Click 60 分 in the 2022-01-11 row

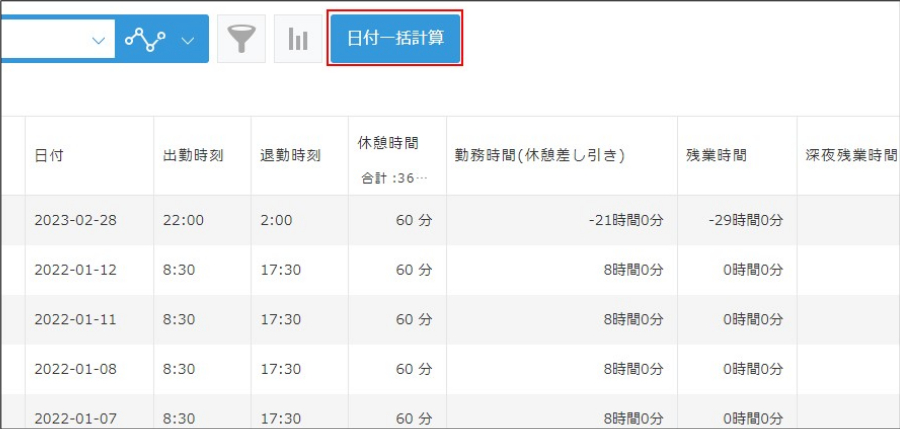click(413, 319)
